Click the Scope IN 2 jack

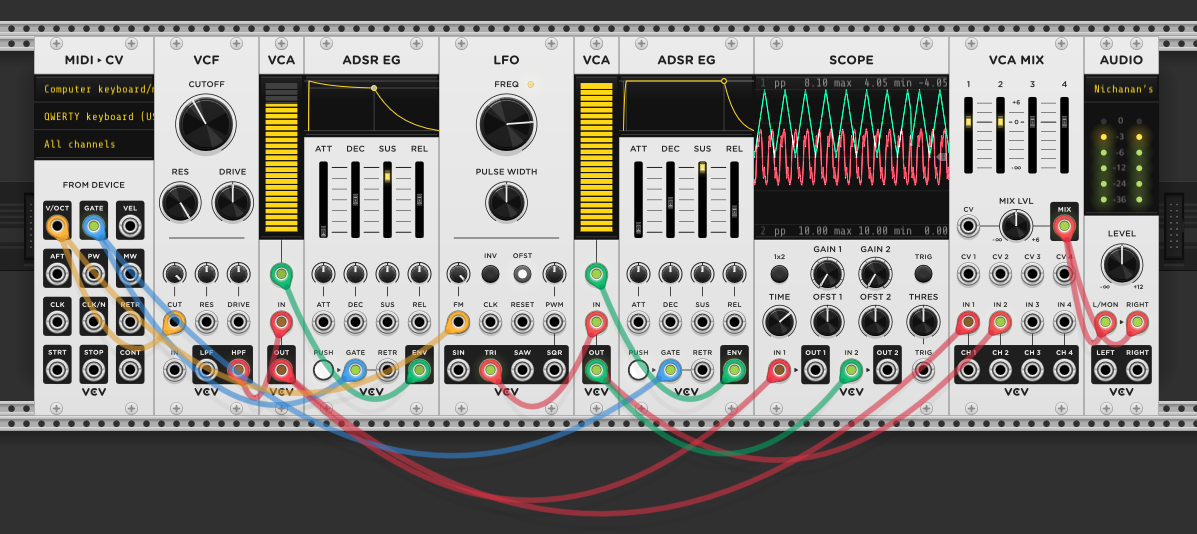(x=851, y=371)
